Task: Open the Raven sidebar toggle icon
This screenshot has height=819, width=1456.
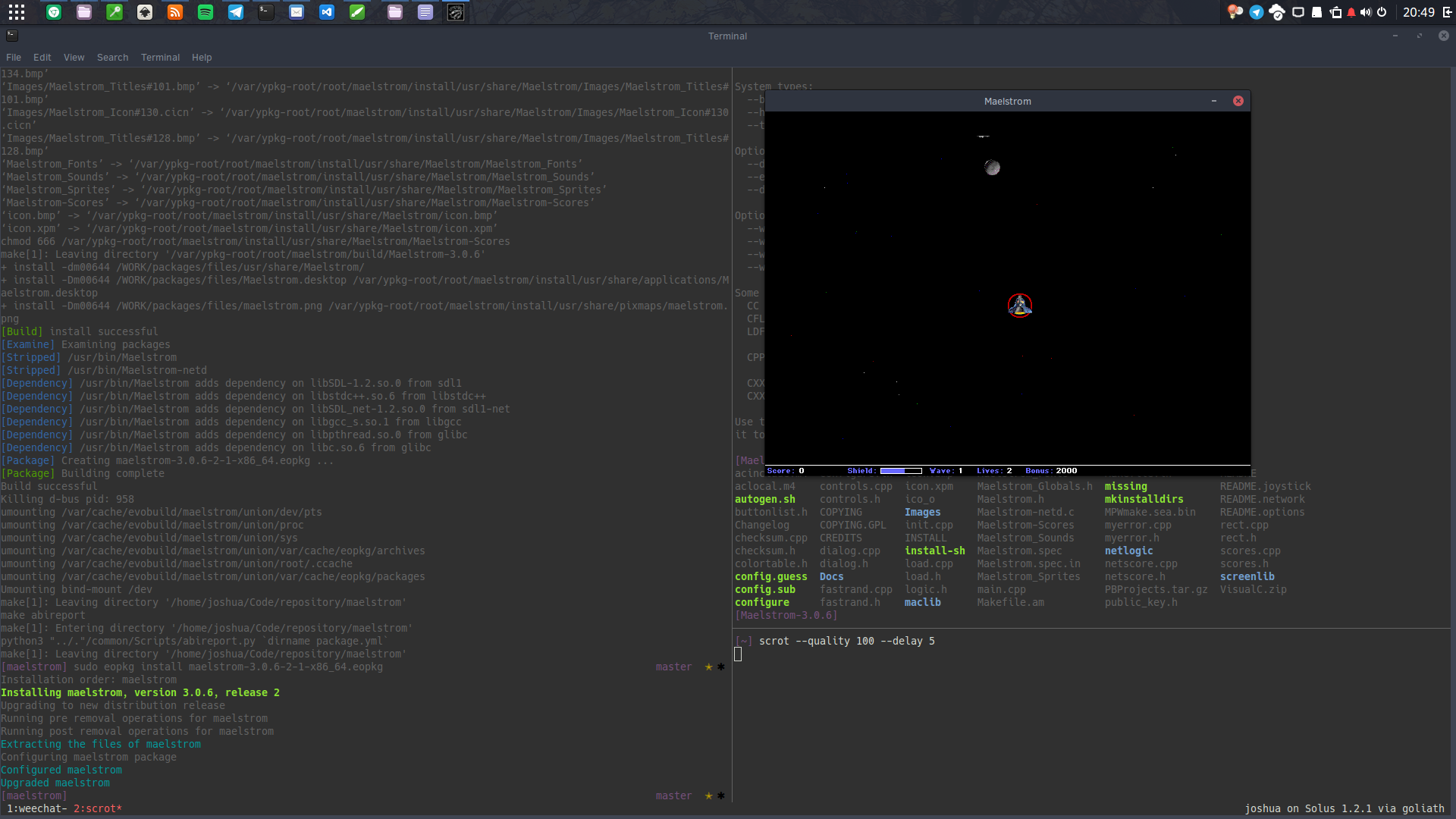Action: (x=1447, y=12)
